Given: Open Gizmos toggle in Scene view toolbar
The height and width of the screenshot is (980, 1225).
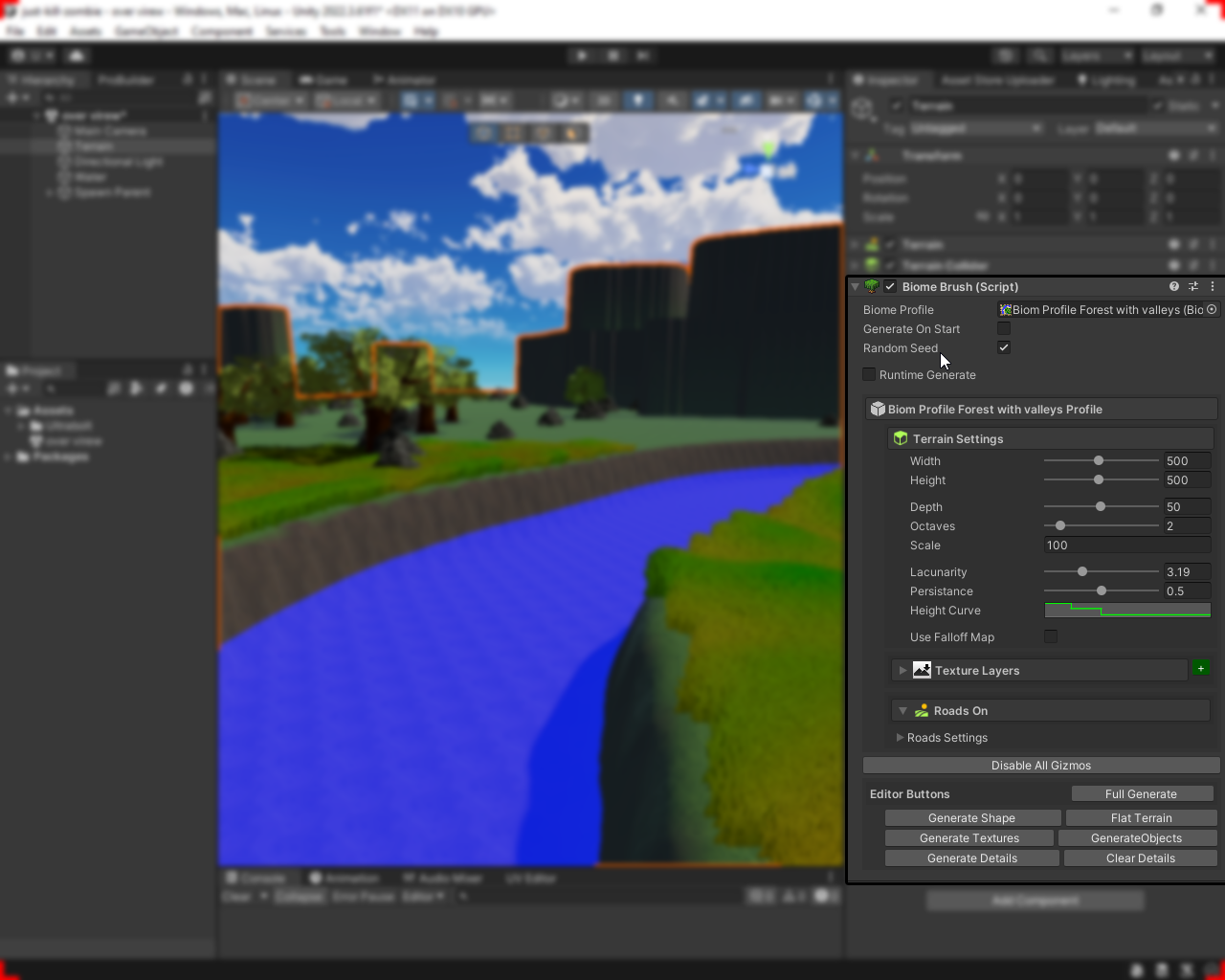Looking at the screenshot, I should [815, 100].
